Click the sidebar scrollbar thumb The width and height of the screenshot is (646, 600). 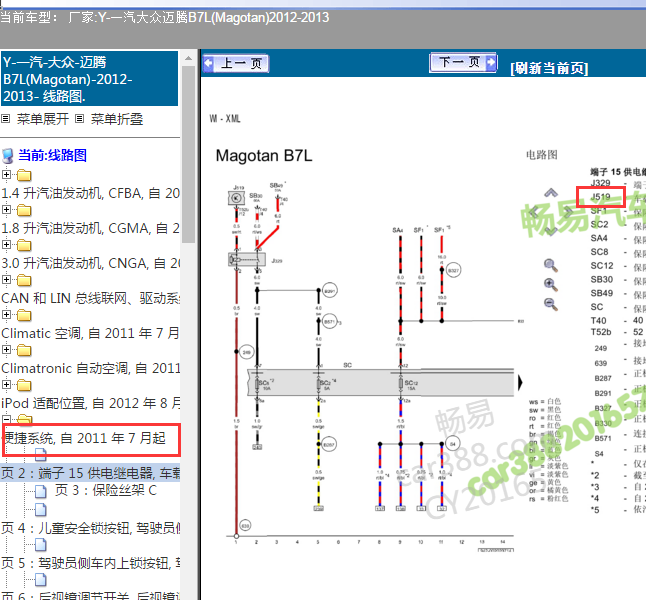(x=188, y=154)
